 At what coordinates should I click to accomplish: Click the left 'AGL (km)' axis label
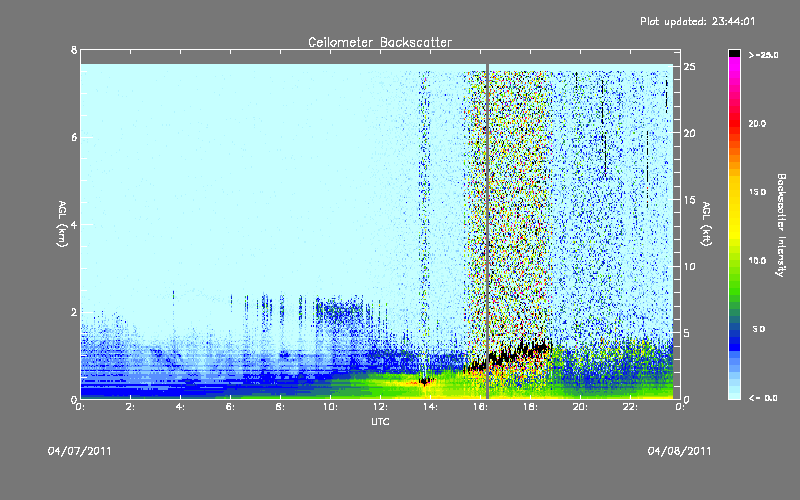62,224
